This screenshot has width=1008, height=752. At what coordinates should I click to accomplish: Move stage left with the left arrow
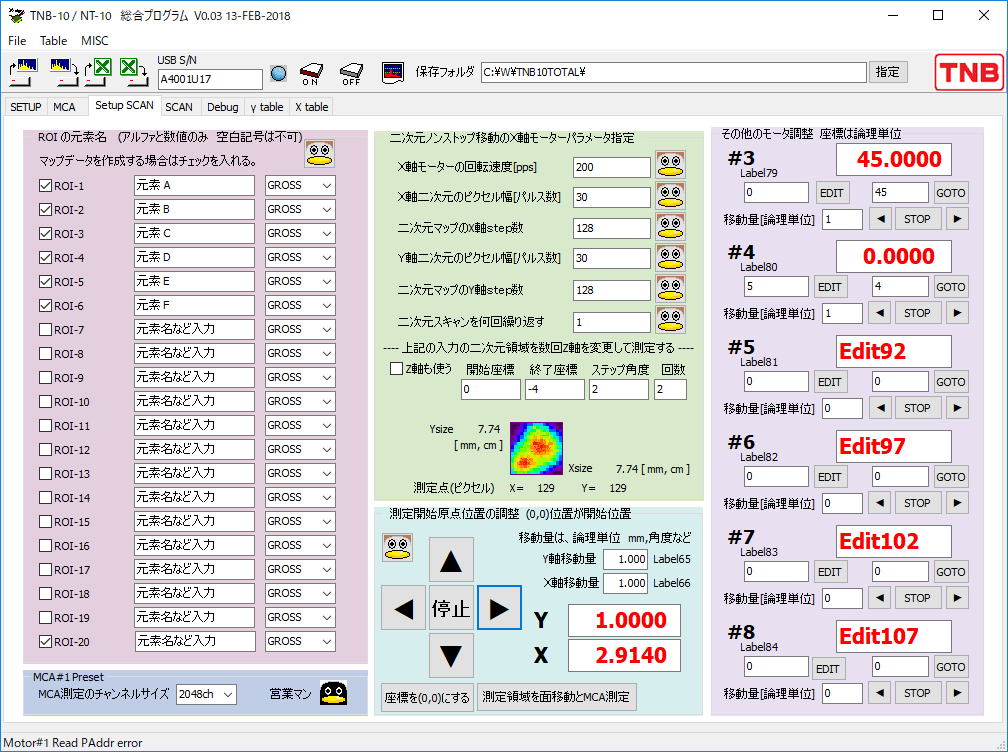404,608
